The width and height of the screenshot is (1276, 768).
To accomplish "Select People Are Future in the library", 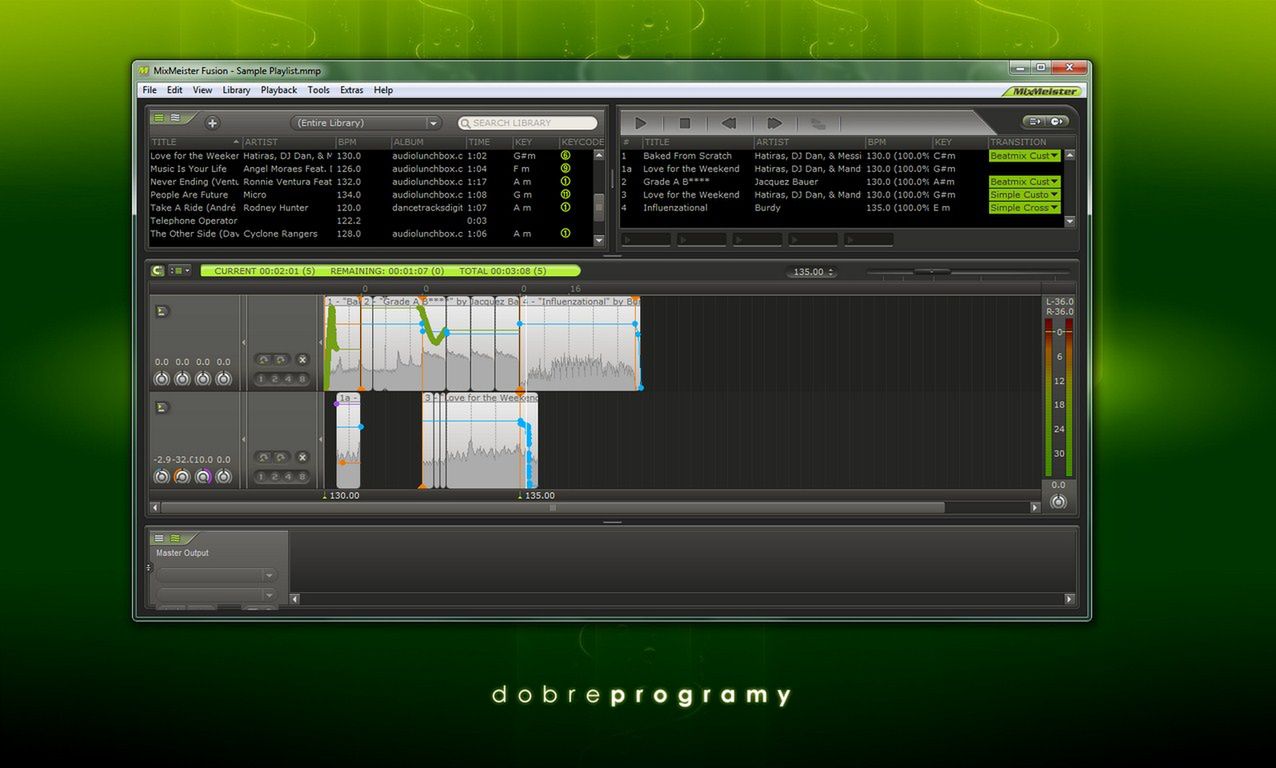I will (x=370, y=195).
